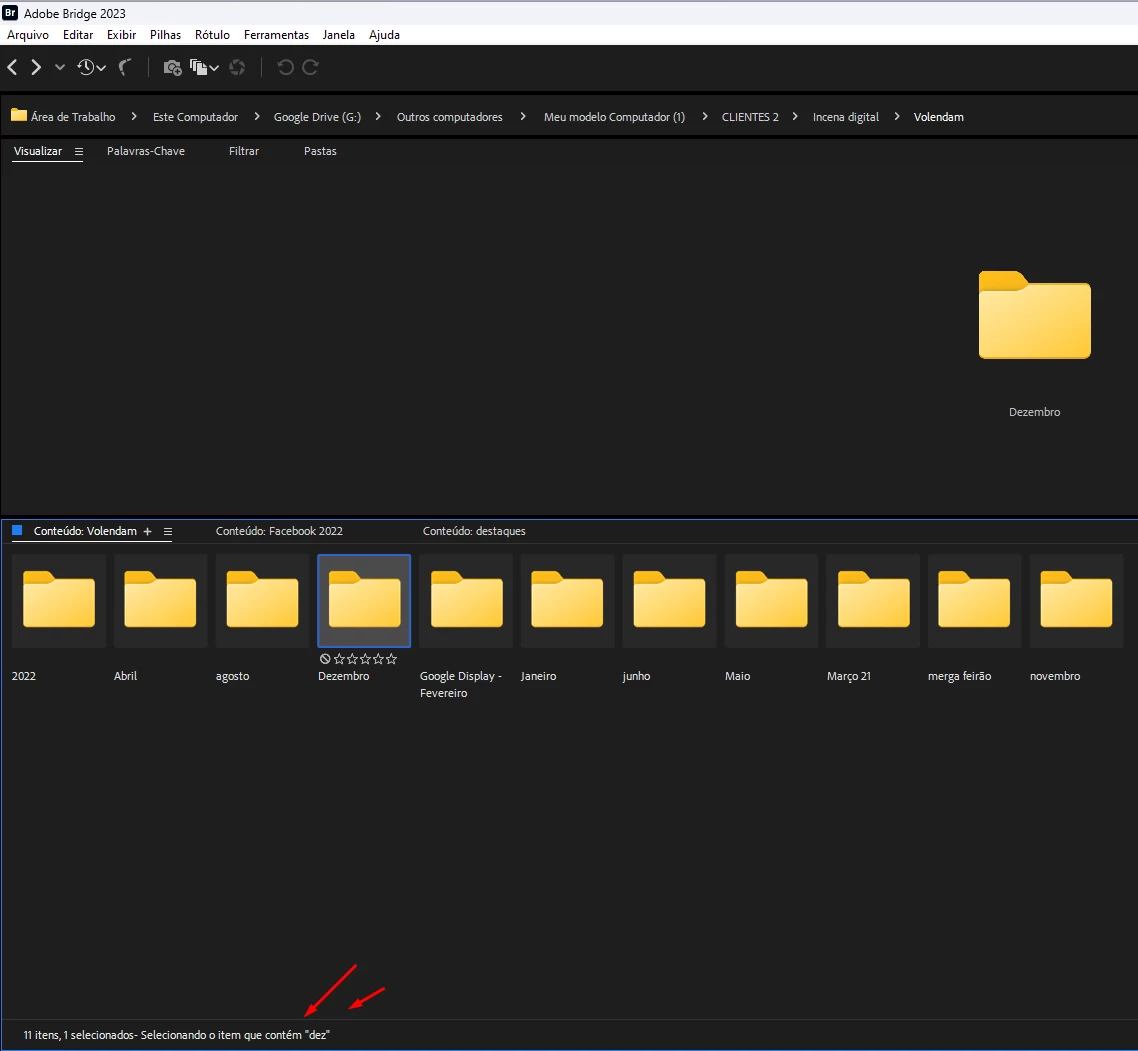Image resolution: width=1138 pixels, height=1051 pixels.
Task: Click Outros computadores breadcrumb
Action: pos(449,117)
